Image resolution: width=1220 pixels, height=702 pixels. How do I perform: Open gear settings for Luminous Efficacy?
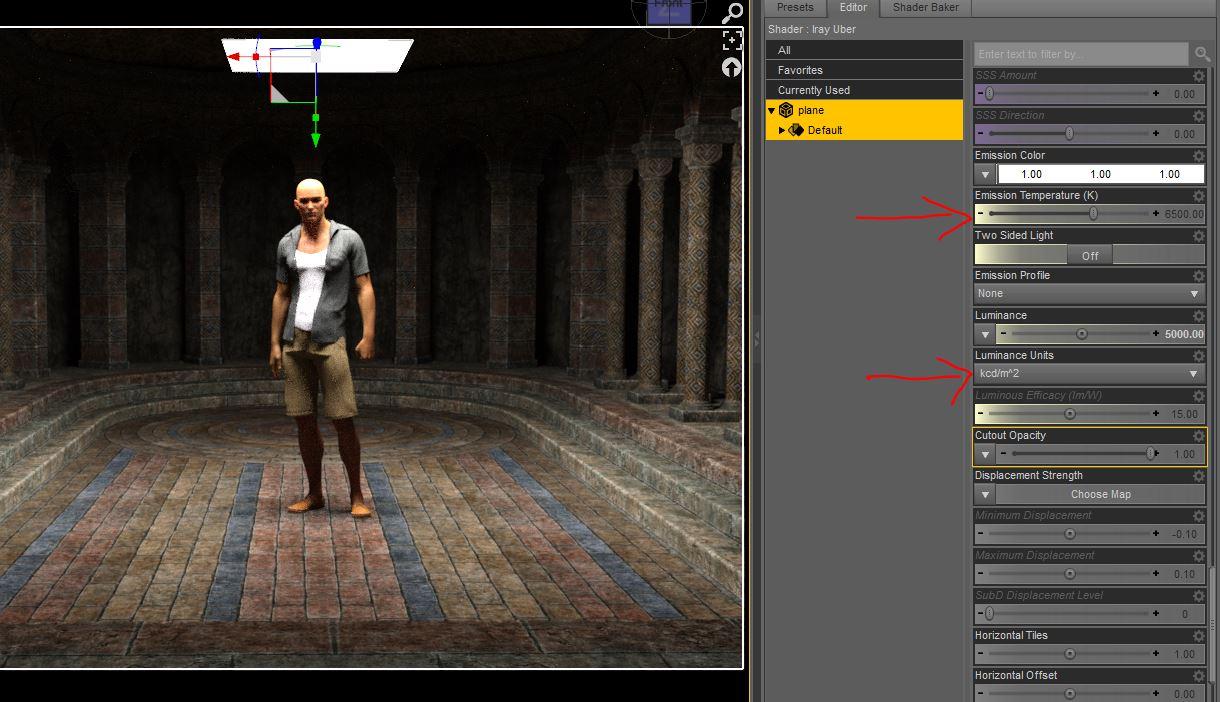point(1199,396)
